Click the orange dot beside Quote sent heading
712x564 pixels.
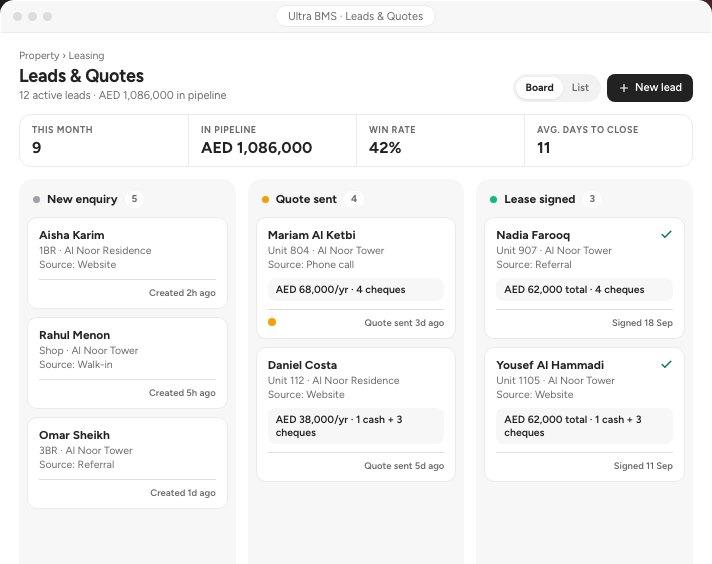tap(266, 199)
